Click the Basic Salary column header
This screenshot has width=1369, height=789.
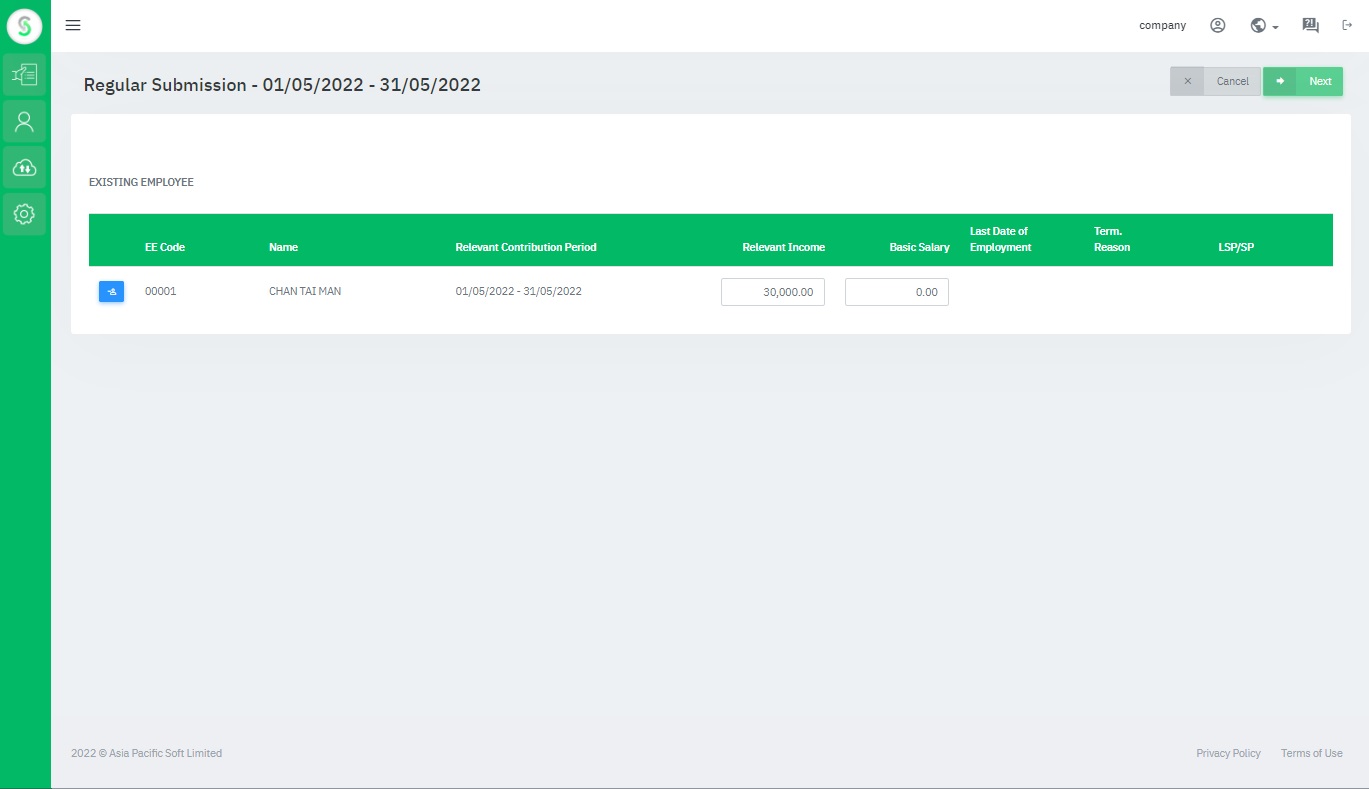[919, 247]
